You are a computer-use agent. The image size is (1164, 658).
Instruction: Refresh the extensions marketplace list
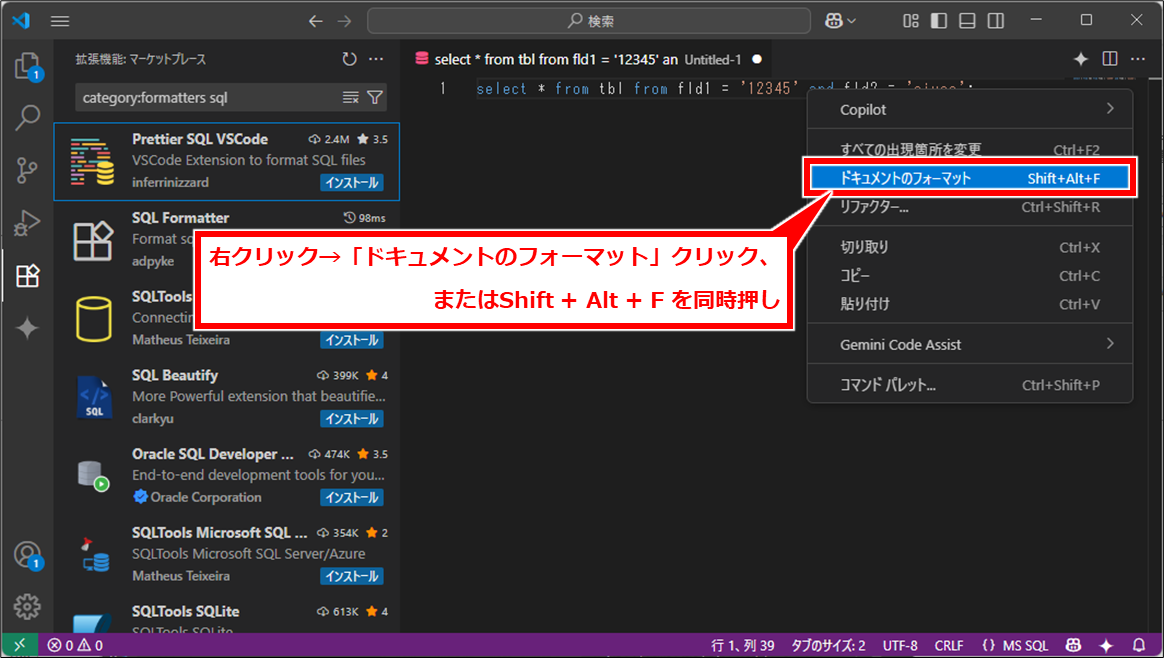pyautogui.click(x=350, y=59)
